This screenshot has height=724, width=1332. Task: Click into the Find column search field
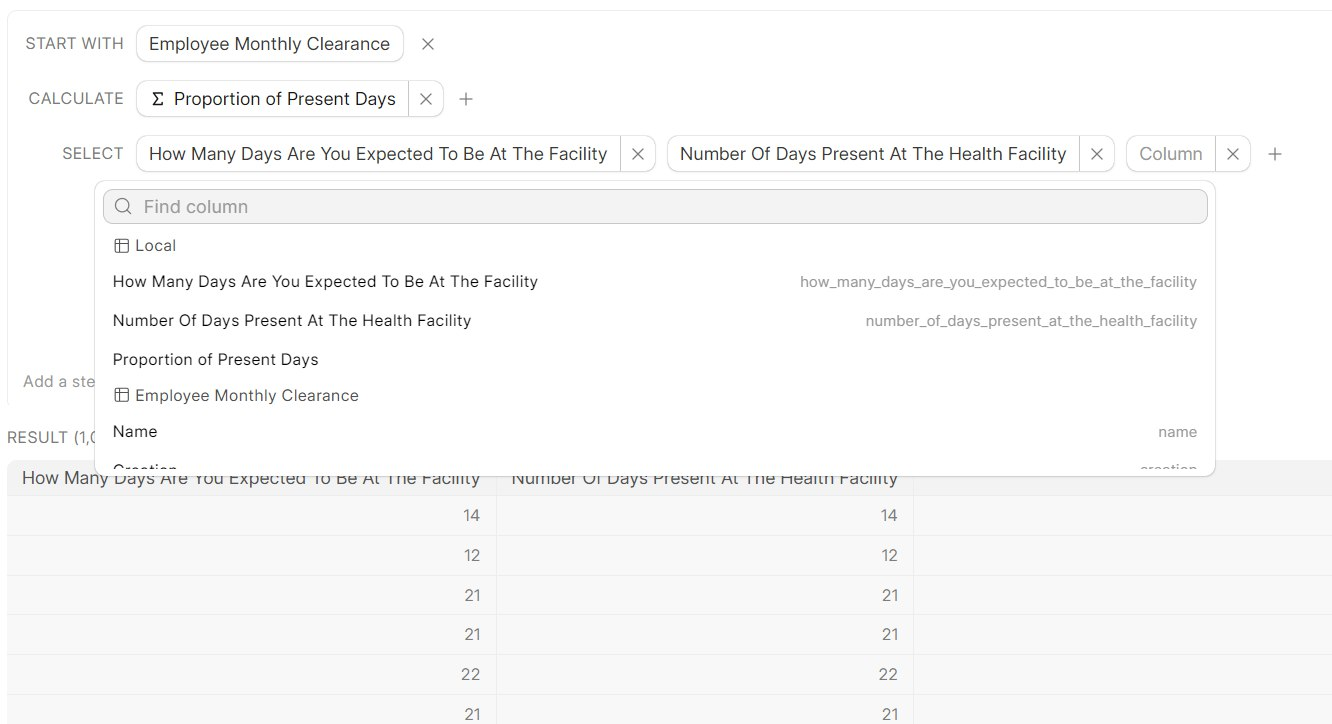coord(400,206)
